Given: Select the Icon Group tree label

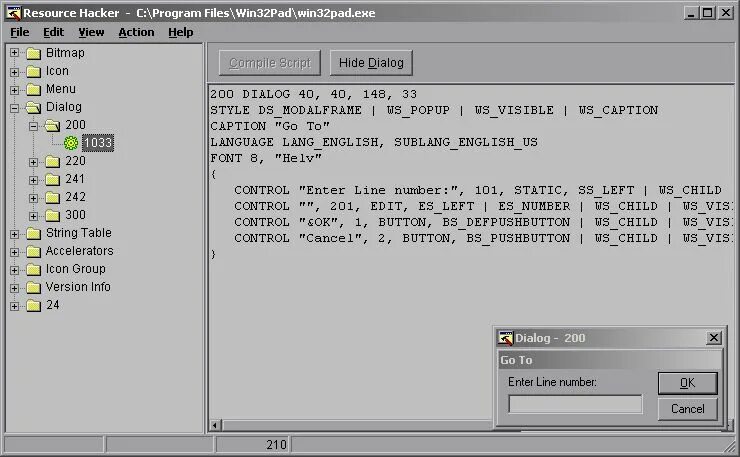Looking at the screenshot, I should point(76,269).
